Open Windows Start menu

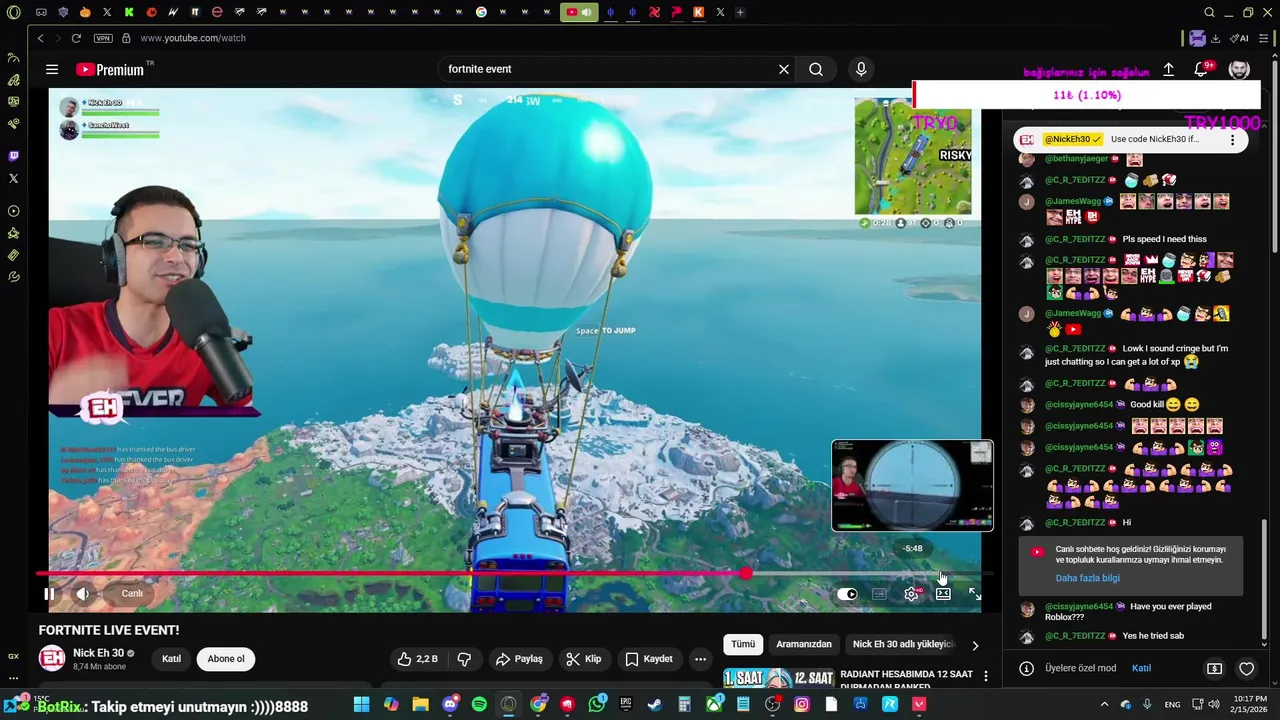(362, 704)
